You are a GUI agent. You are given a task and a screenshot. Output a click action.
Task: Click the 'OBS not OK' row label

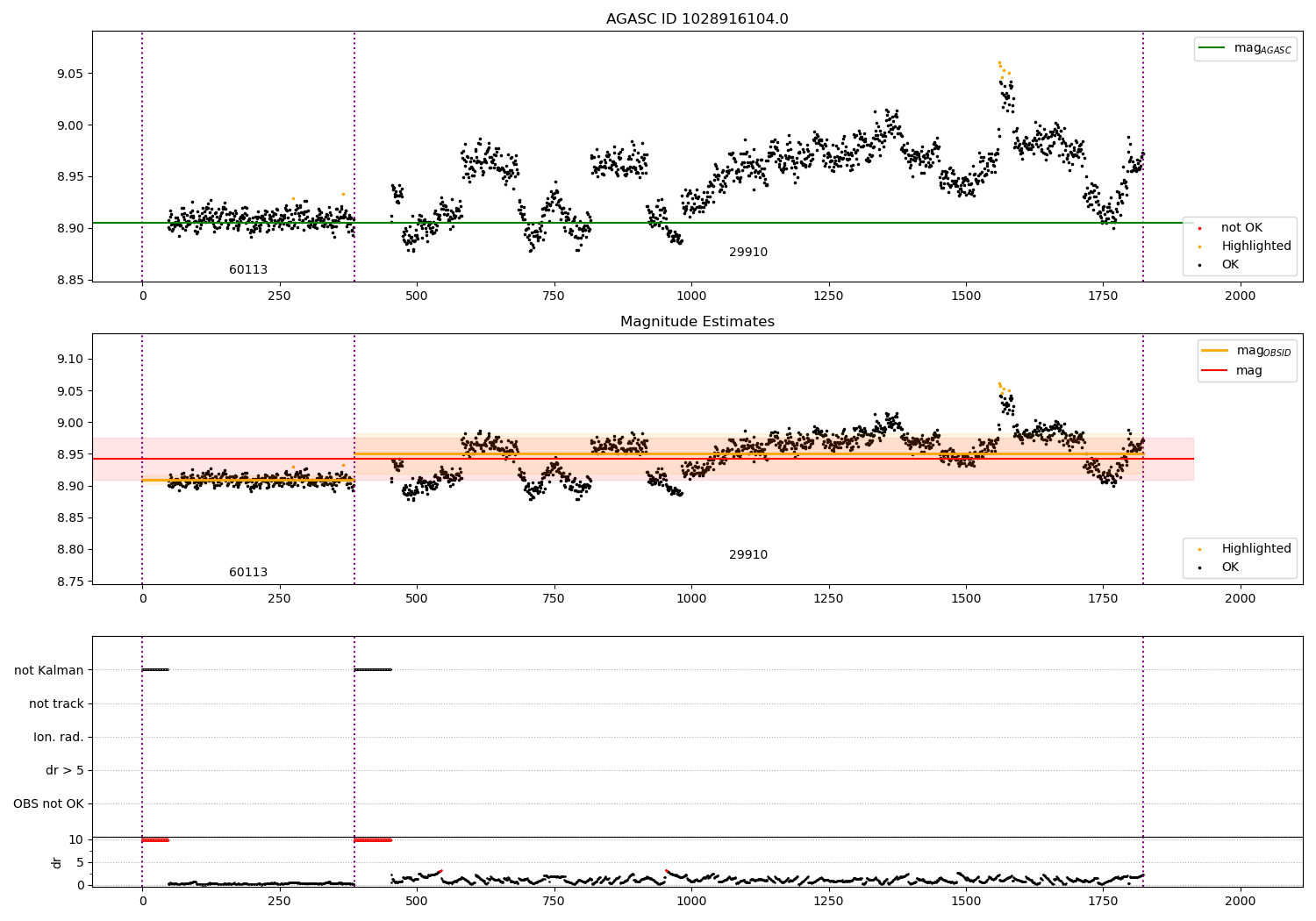(x=48, y=803)
